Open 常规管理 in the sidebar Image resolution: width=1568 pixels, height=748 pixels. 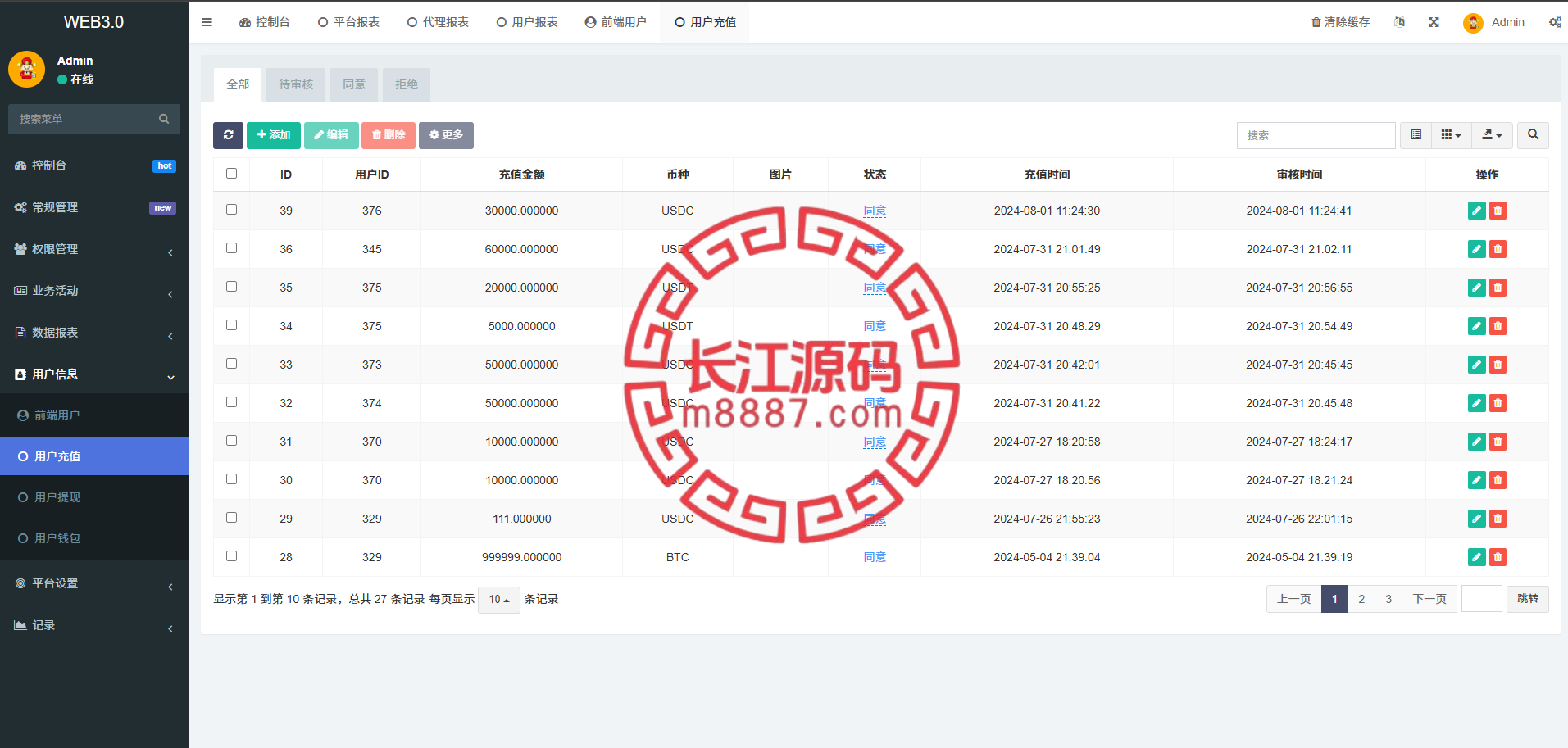pos(94,207)
